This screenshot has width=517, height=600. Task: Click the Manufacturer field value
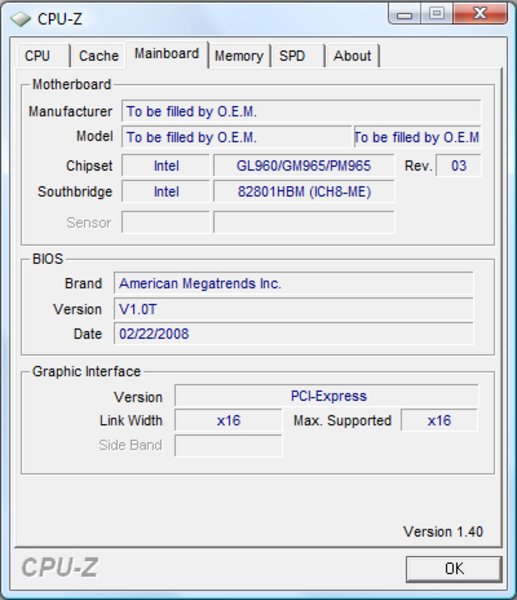[x=301, y=111]
